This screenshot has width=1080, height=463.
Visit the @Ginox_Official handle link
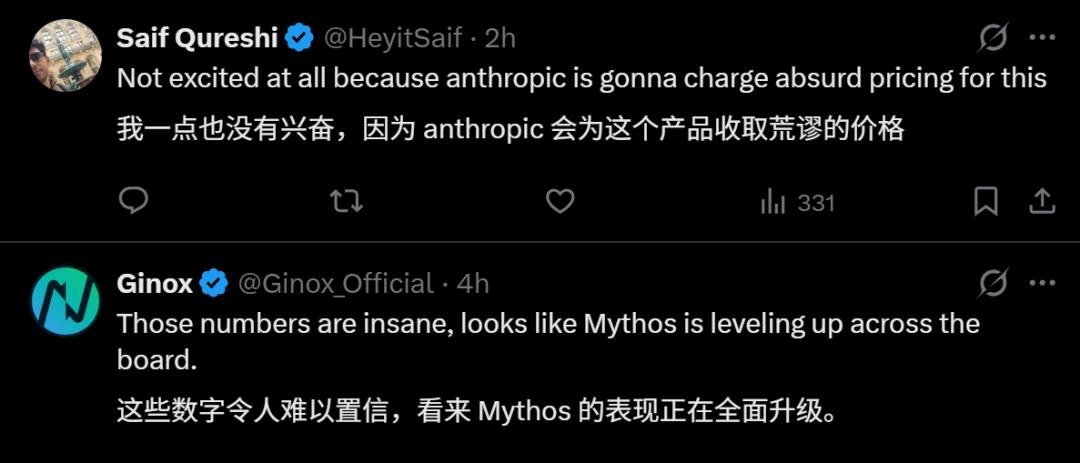pos(335,284)
